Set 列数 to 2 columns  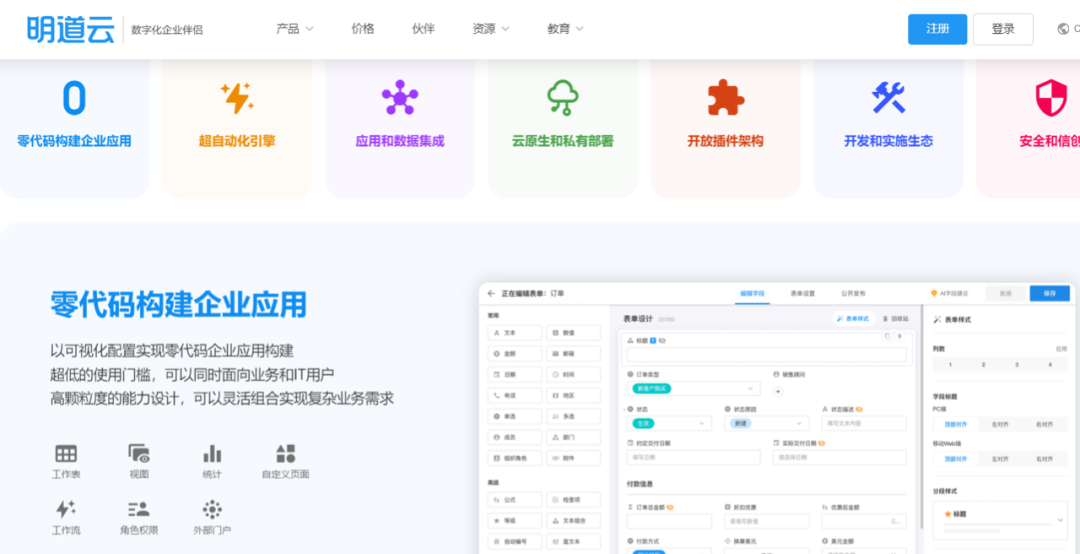pyautogui.click(x=983, y=365)
